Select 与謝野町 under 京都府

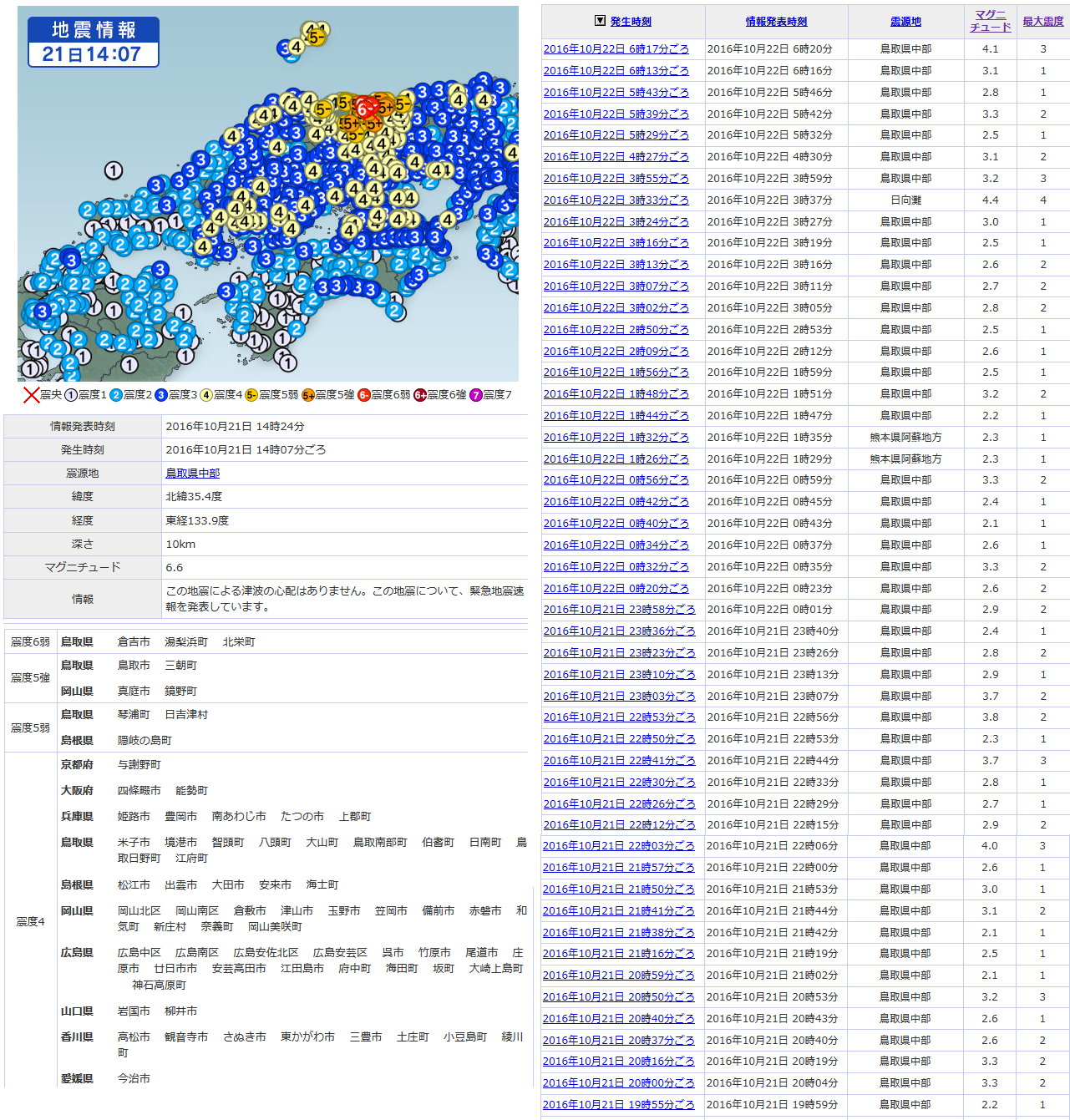pyautogui.click(x=139, y=765)
